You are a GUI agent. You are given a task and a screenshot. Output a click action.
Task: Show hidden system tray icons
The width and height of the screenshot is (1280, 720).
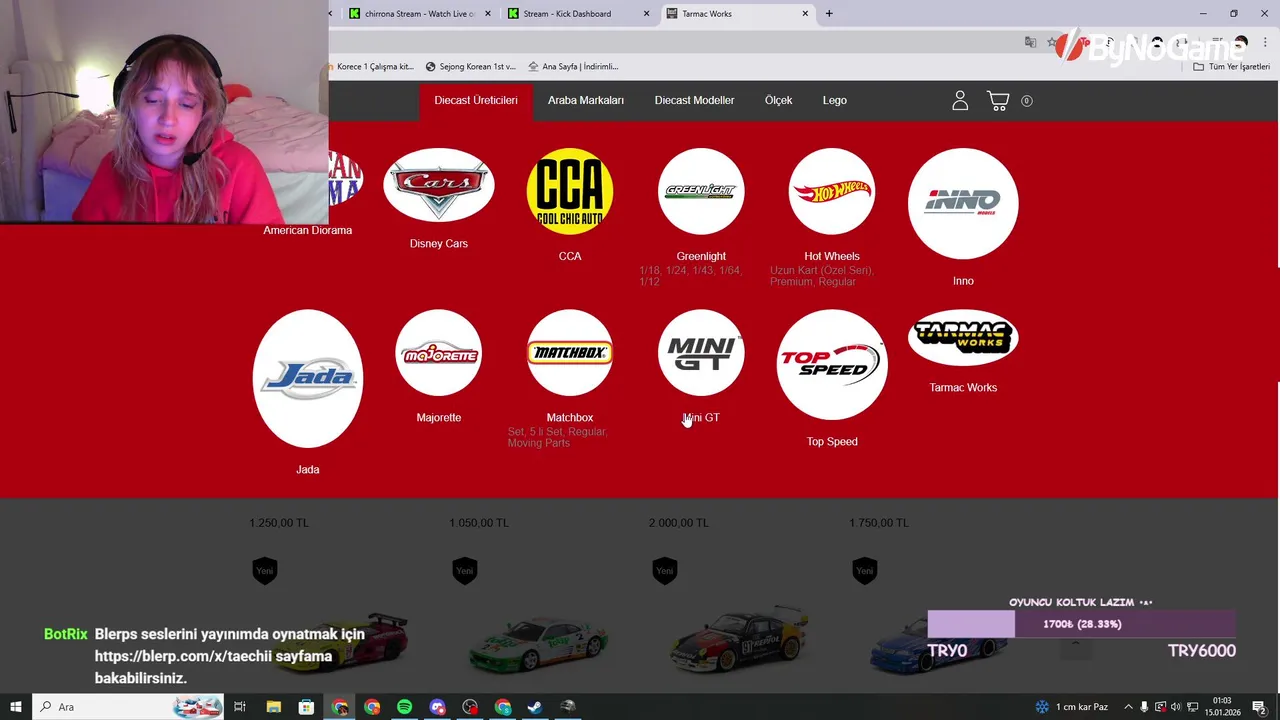pyautogui.click(x=1128, y=707)
